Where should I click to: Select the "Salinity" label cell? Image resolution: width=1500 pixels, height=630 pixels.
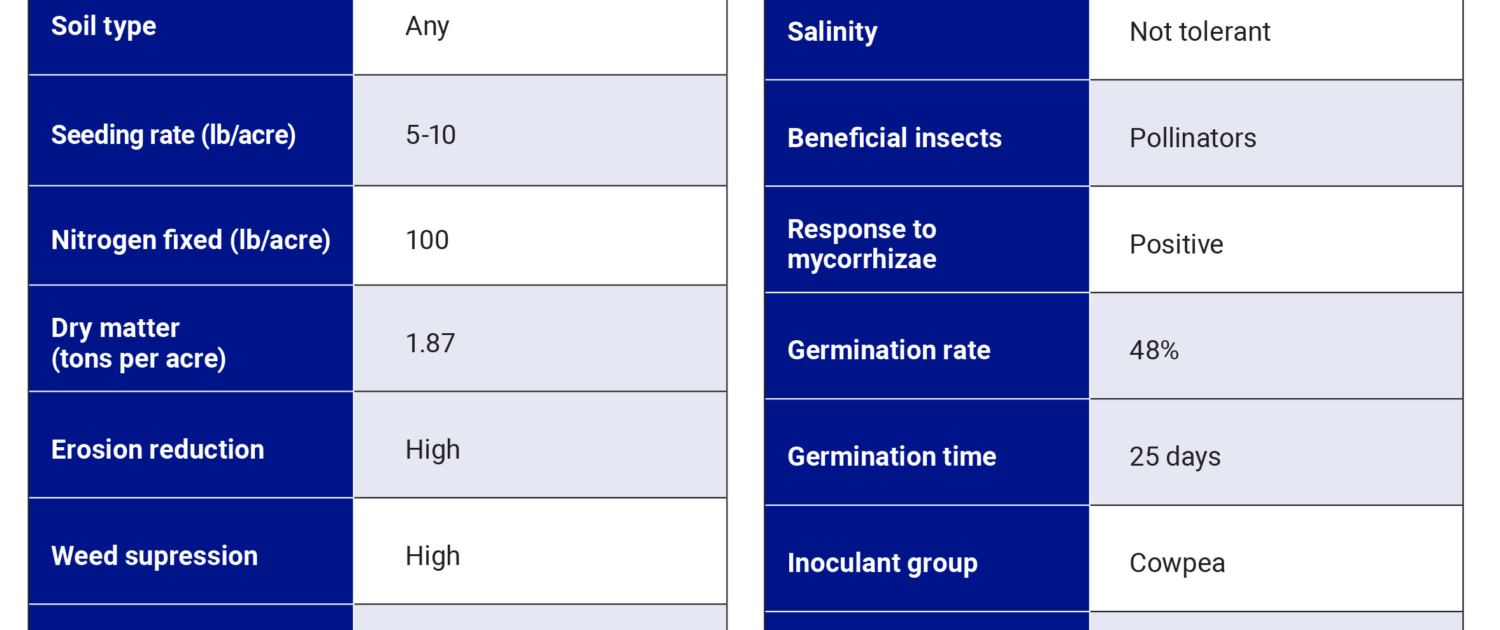[832, 32]
